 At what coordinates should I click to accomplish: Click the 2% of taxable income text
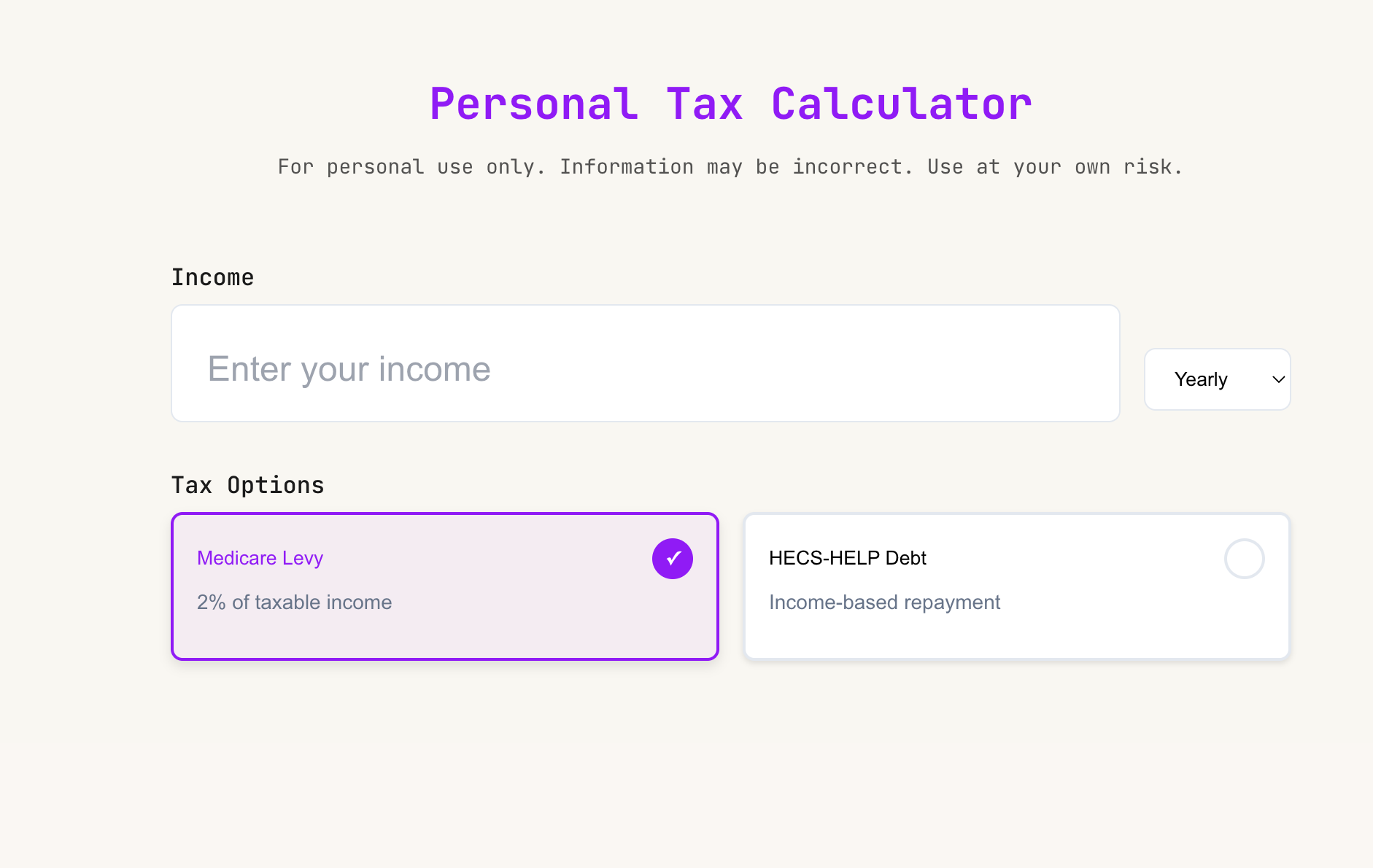(294, 602)
